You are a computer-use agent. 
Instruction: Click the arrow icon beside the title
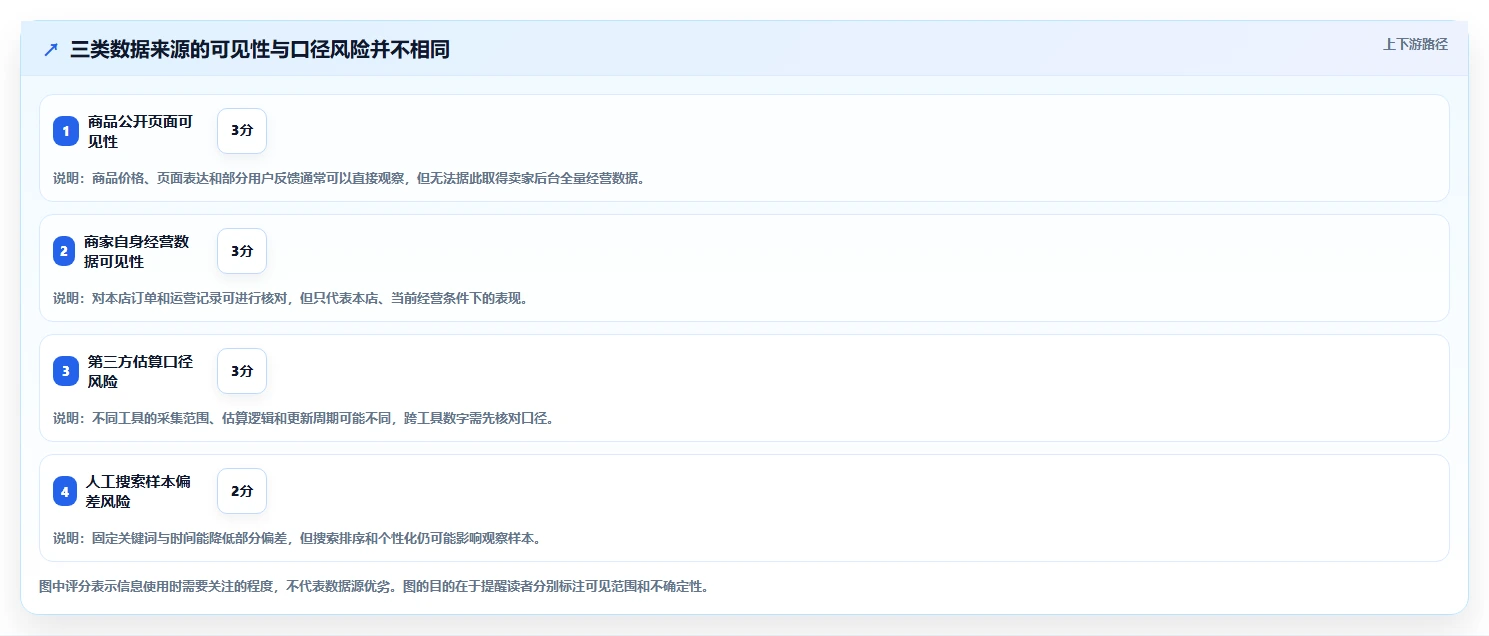[x=51, y=49]
